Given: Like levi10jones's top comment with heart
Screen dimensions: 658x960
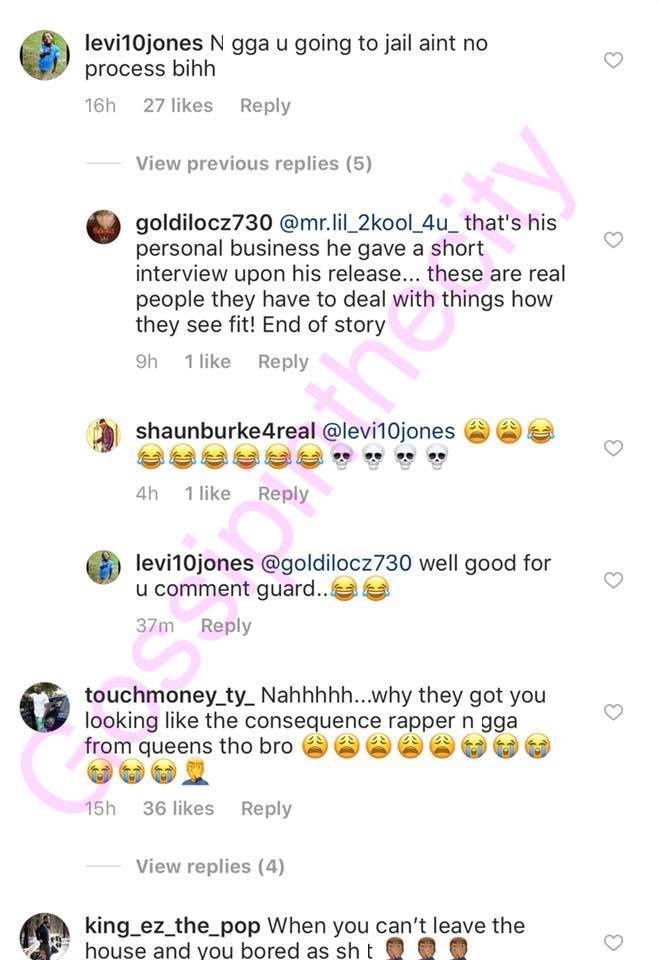Looking at the screenshot, I should pos(613,59).
